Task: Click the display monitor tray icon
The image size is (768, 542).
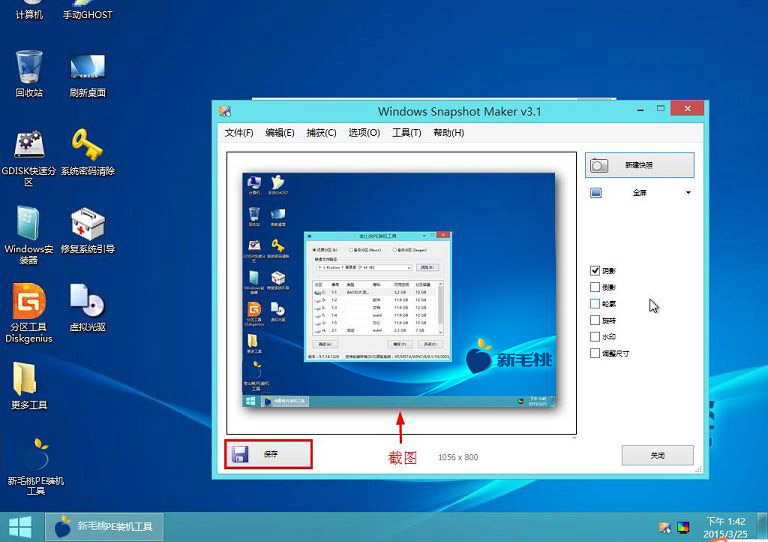Action: click(683, 527)
